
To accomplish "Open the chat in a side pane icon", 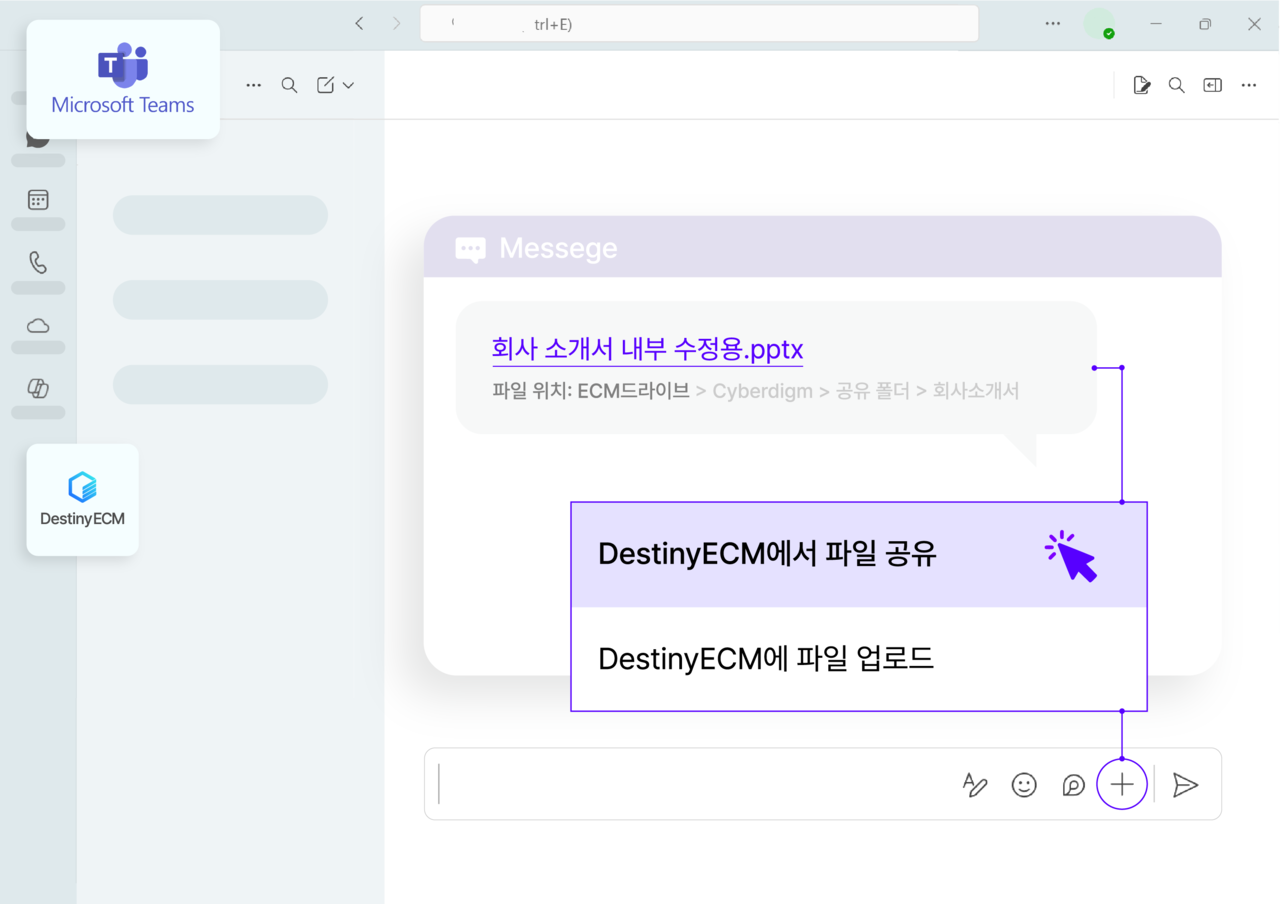I will tap(1212, 85).
